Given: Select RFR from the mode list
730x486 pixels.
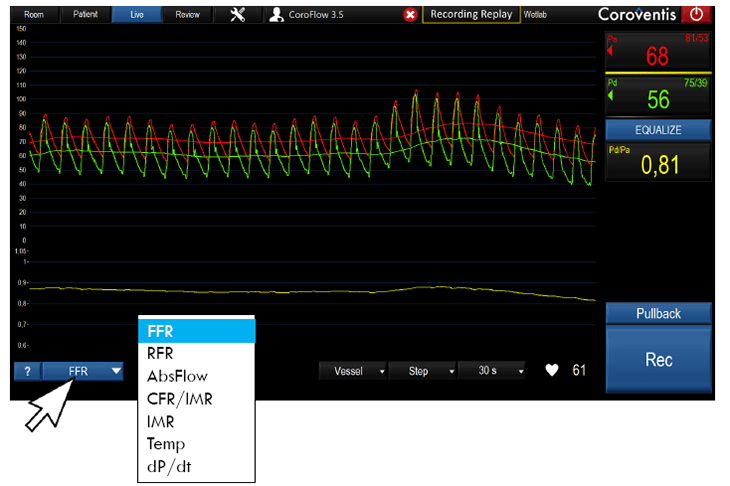Looking at the screenshot, I should pos(160,352).
